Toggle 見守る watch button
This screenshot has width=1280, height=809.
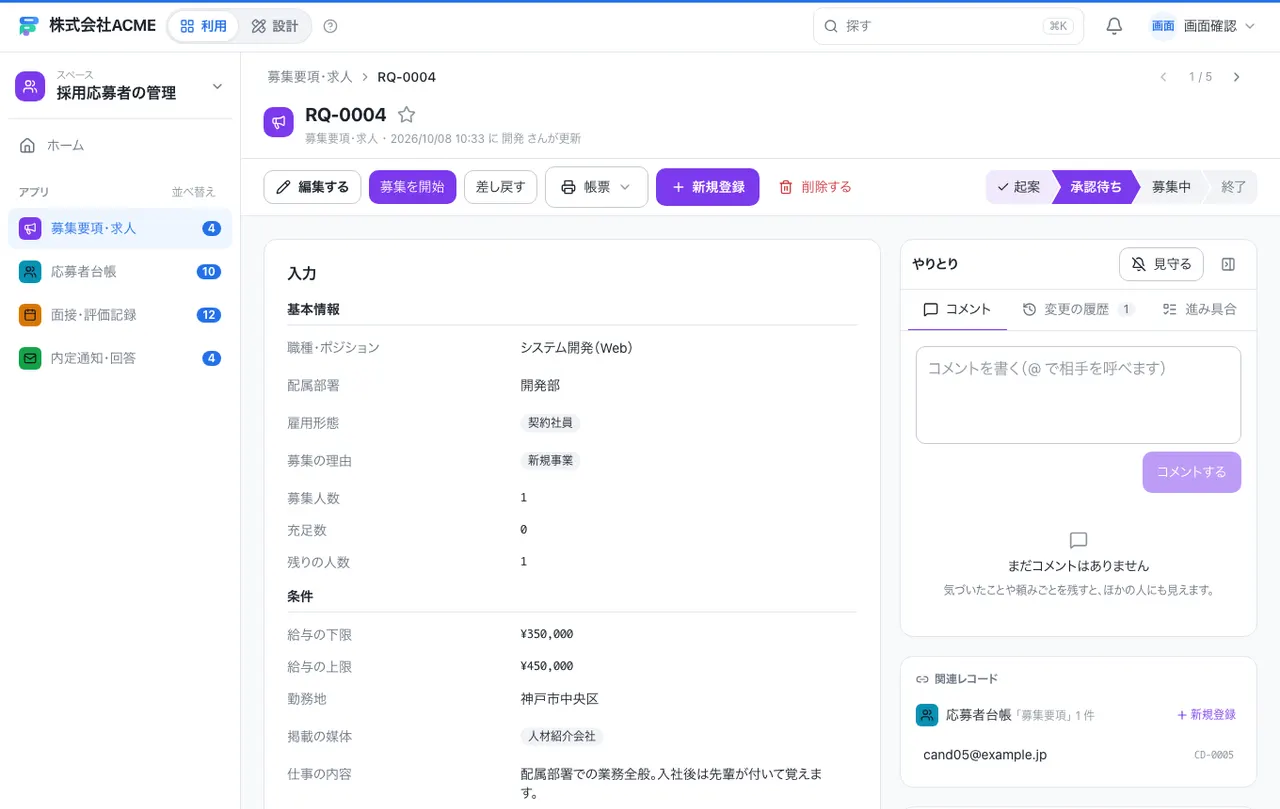click(x=1161, y=264)
